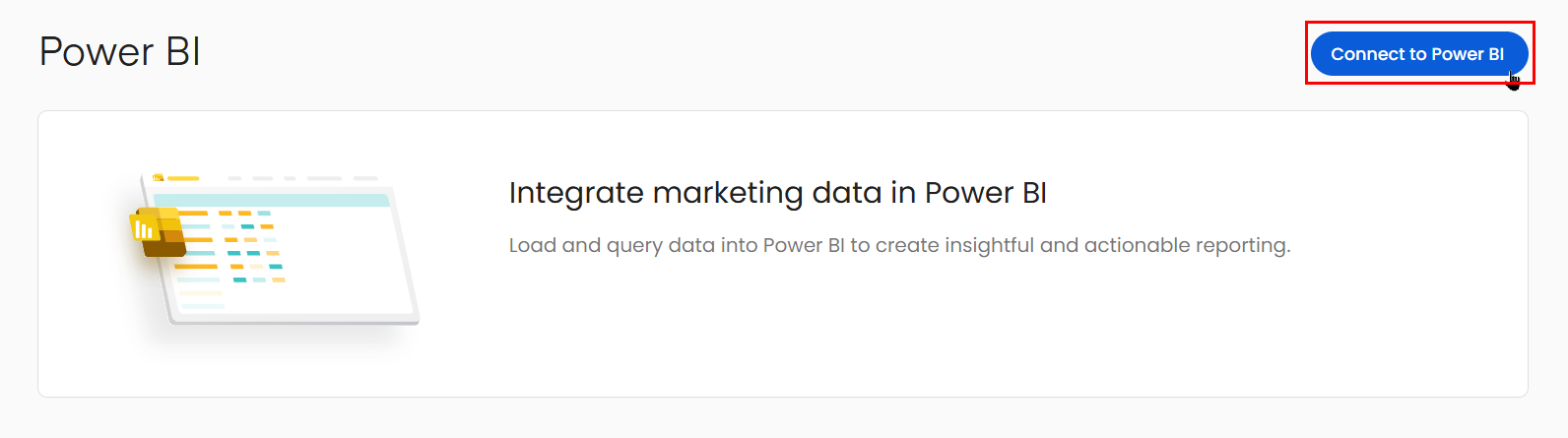This screenshot has height=438, width=1568.
Task: Click the Integrate marketing data in Power BI heading
Action: pos(777,193)
